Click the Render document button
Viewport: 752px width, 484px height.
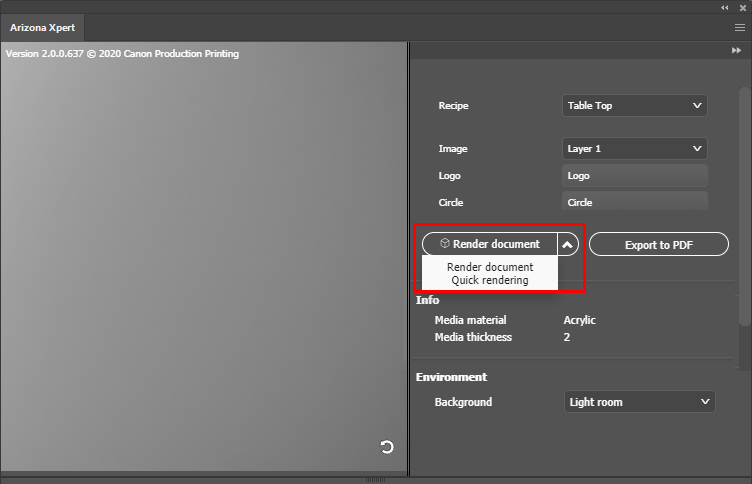tap(490, 244)
